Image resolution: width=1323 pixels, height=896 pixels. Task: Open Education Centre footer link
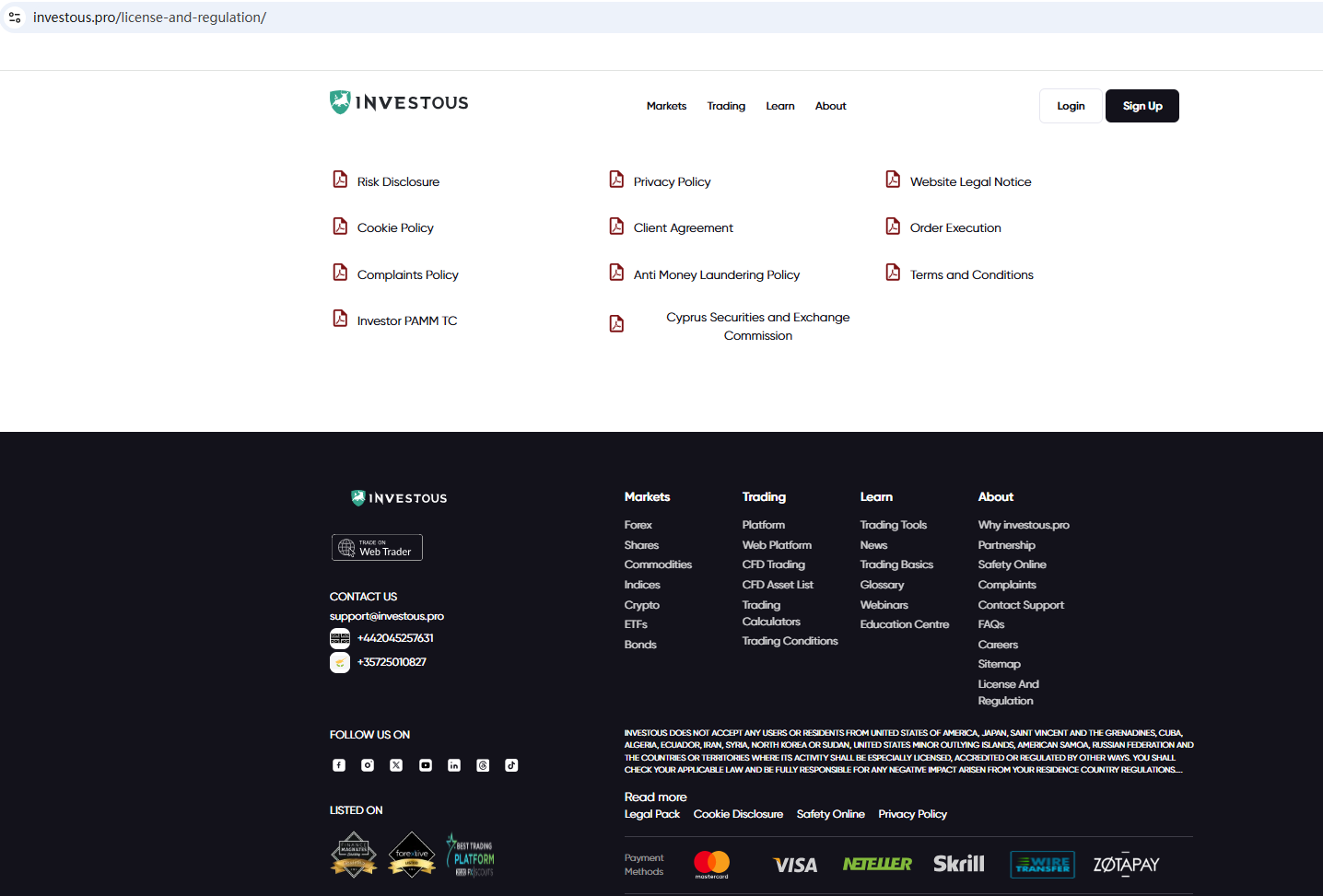[905, 624]
